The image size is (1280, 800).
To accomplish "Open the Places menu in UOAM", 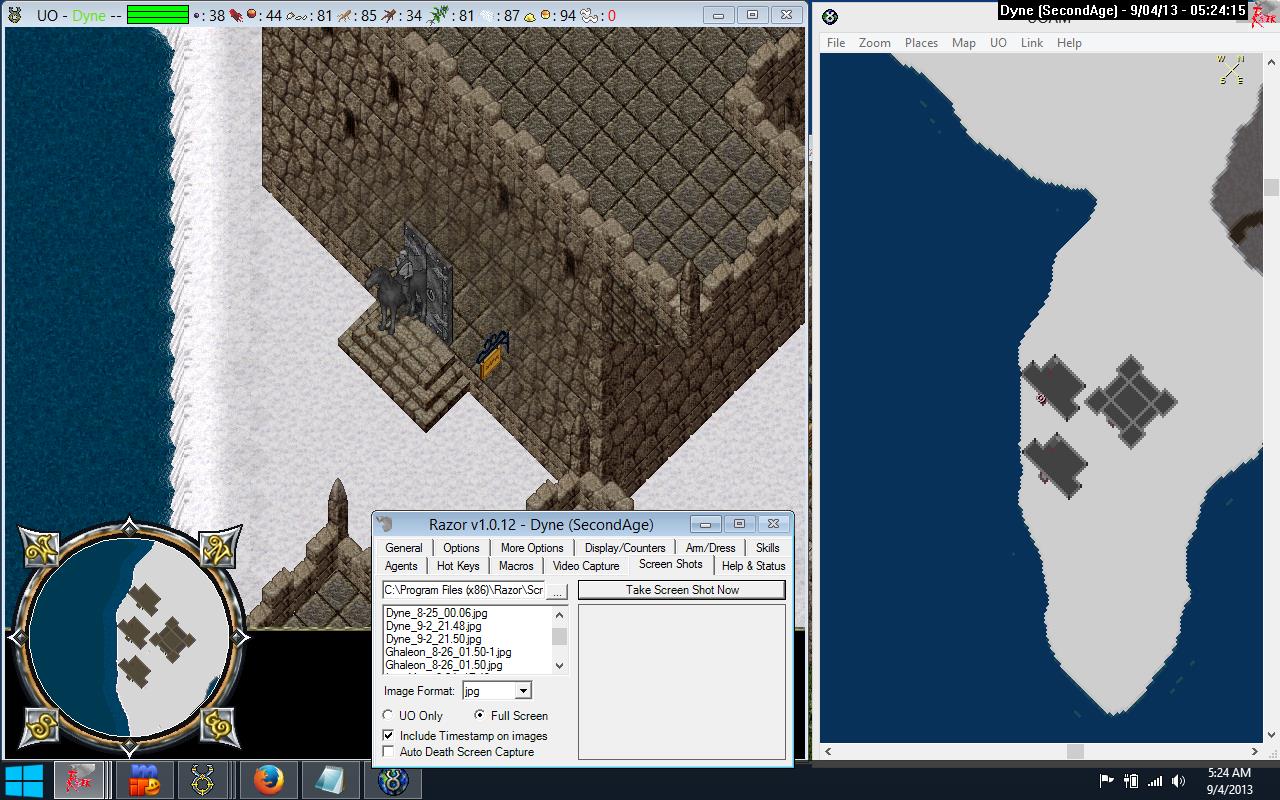I will tap(921, 43).
